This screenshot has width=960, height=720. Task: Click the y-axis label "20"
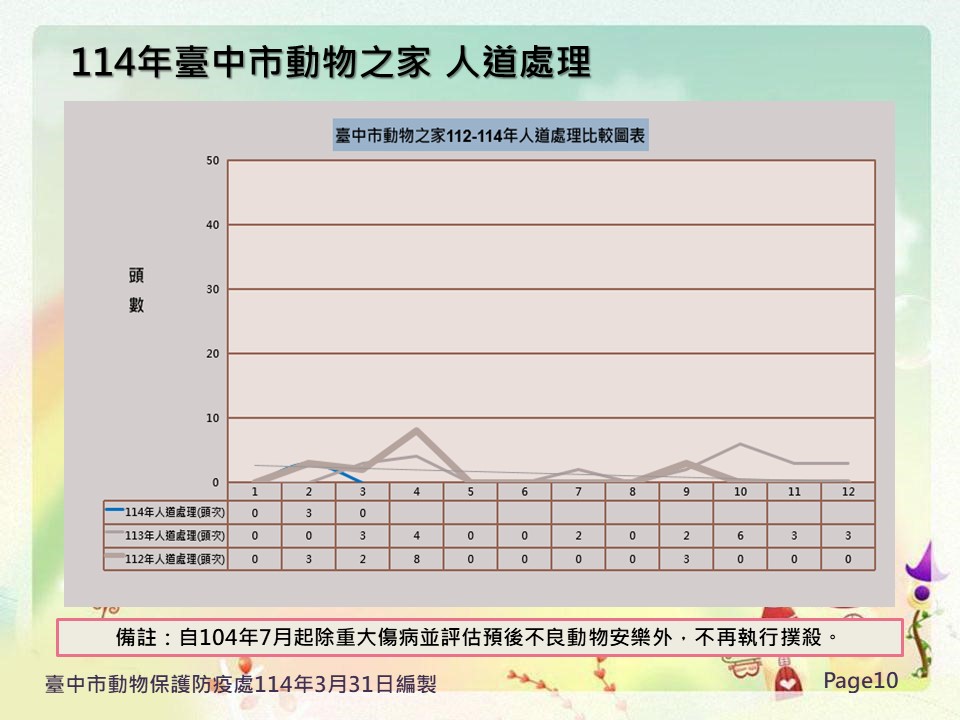[x=212, y=353]
